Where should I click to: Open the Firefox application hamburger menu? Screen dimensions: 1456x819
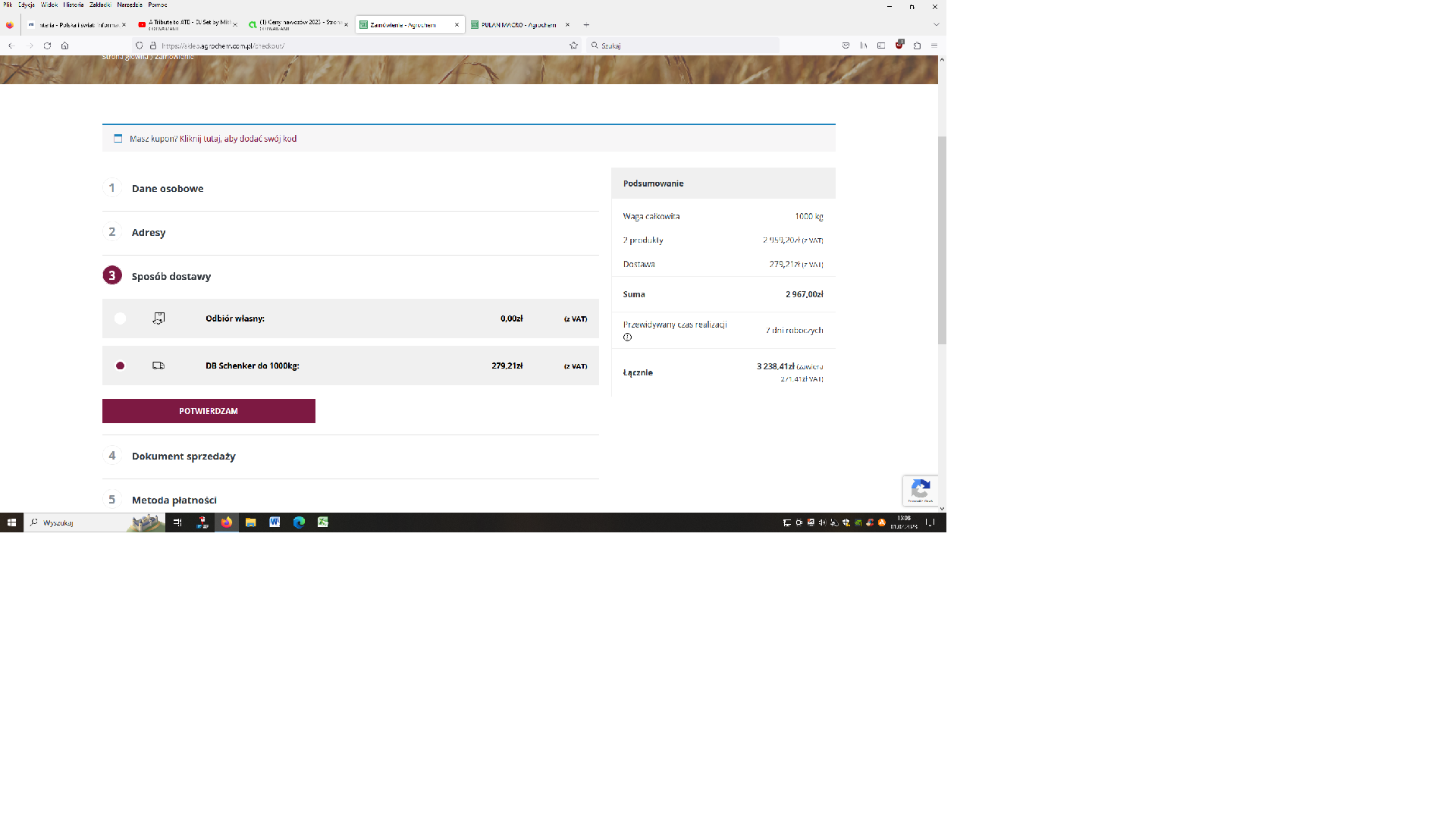tap(934, 45)
